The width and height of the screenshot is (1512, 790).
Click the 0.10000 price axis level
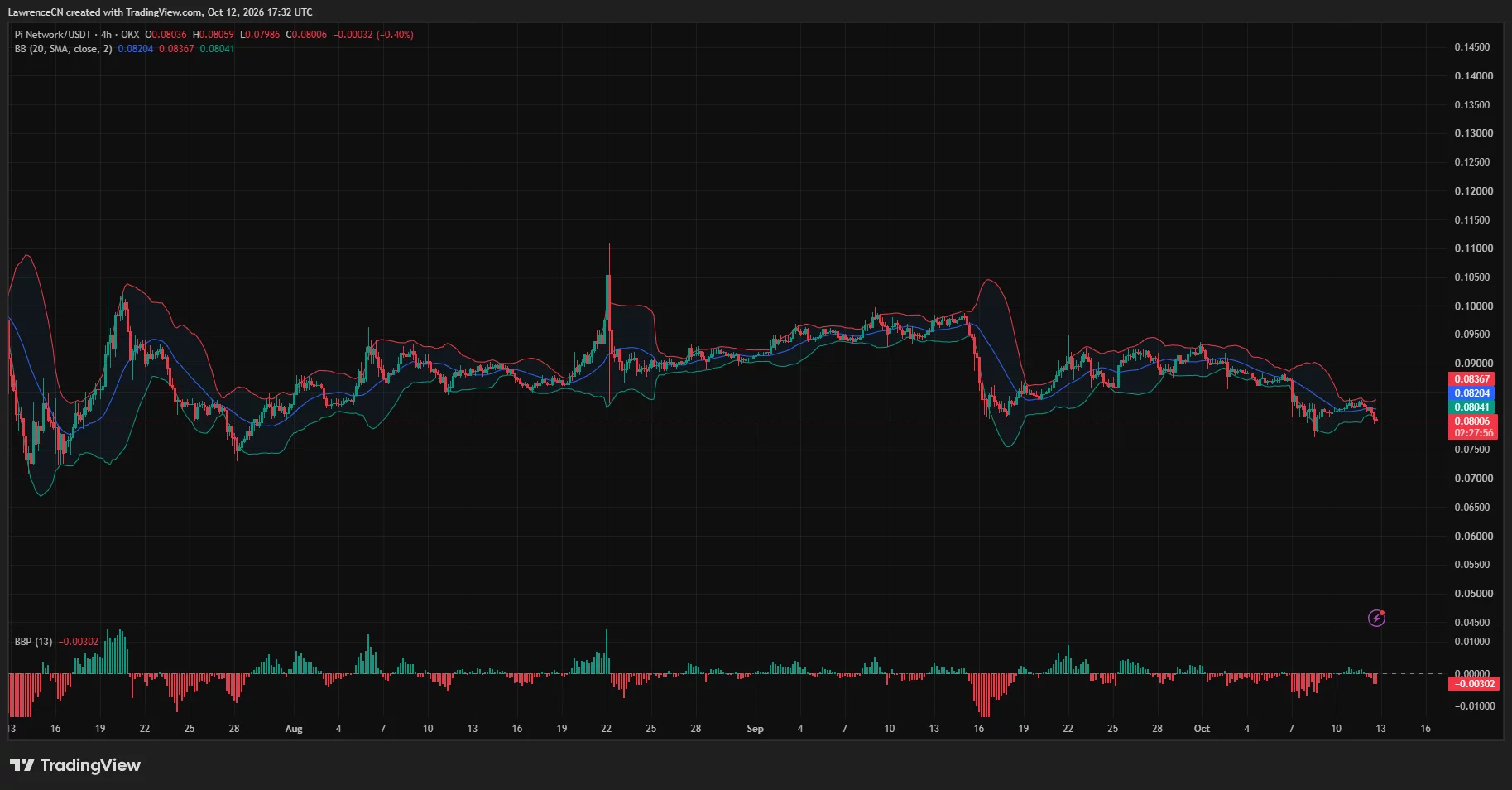point(1473,306)
